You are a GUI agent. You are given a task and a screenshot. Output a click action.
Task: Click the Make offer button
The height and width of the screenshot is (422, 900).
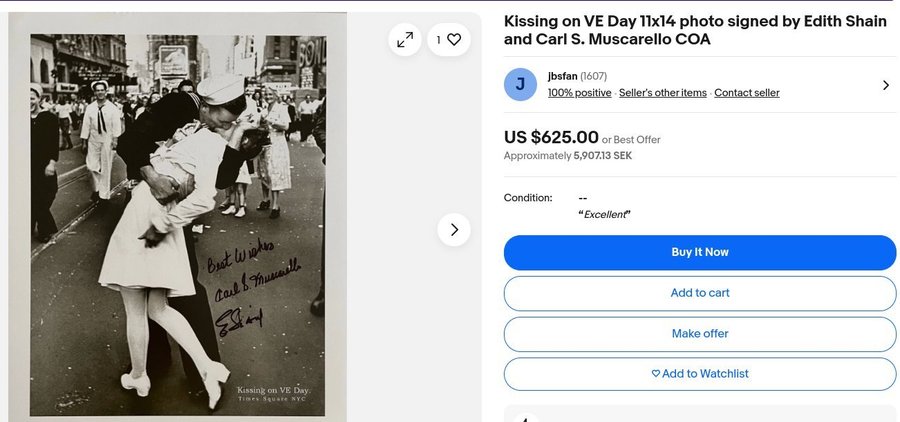699,333
